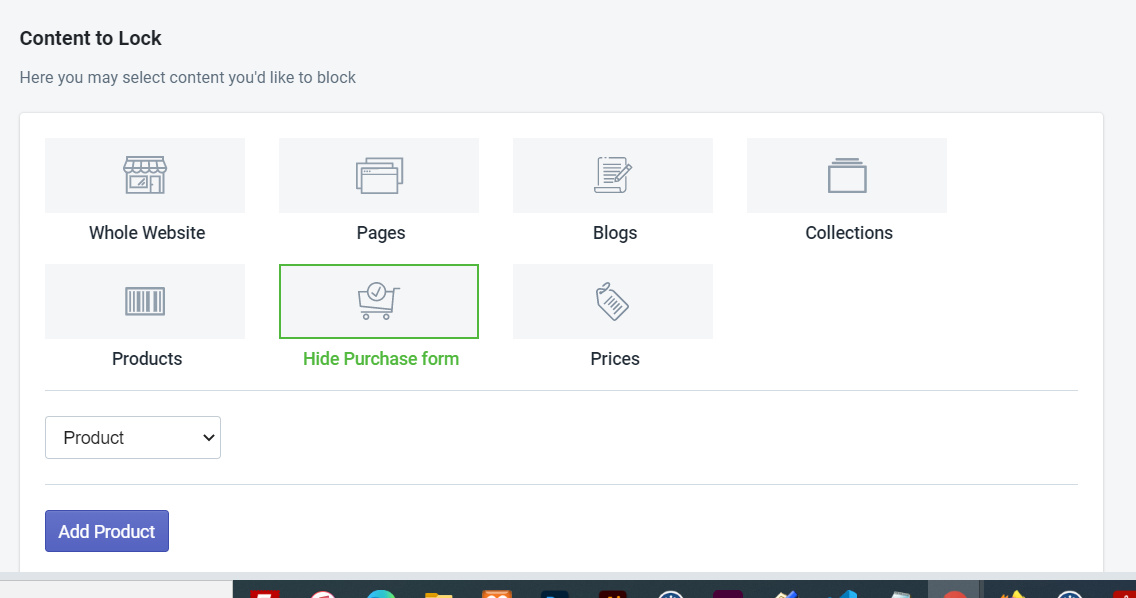Select the Whole Website storefront icon
This screenshot has height=598, width=1136.
[x=145, y=175]
